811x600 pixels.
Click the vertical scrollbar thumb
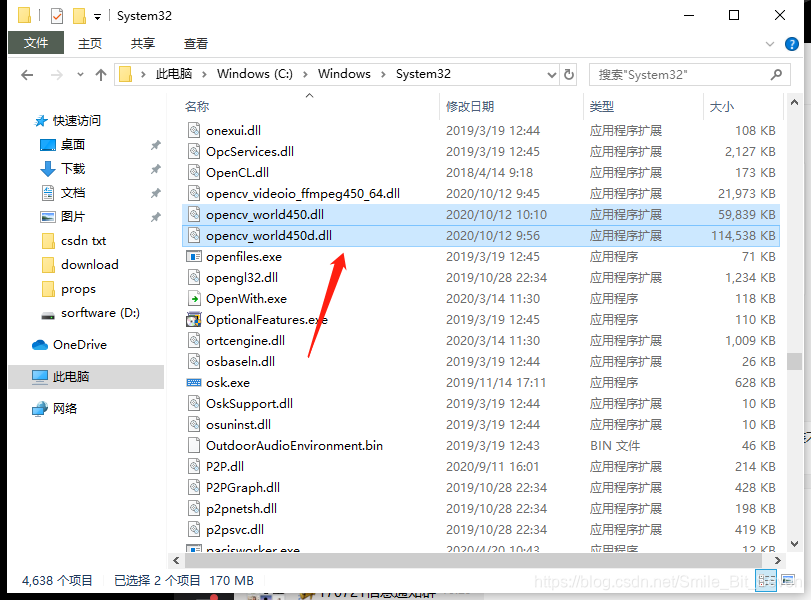pyautogui.click(x=794, y=362)
